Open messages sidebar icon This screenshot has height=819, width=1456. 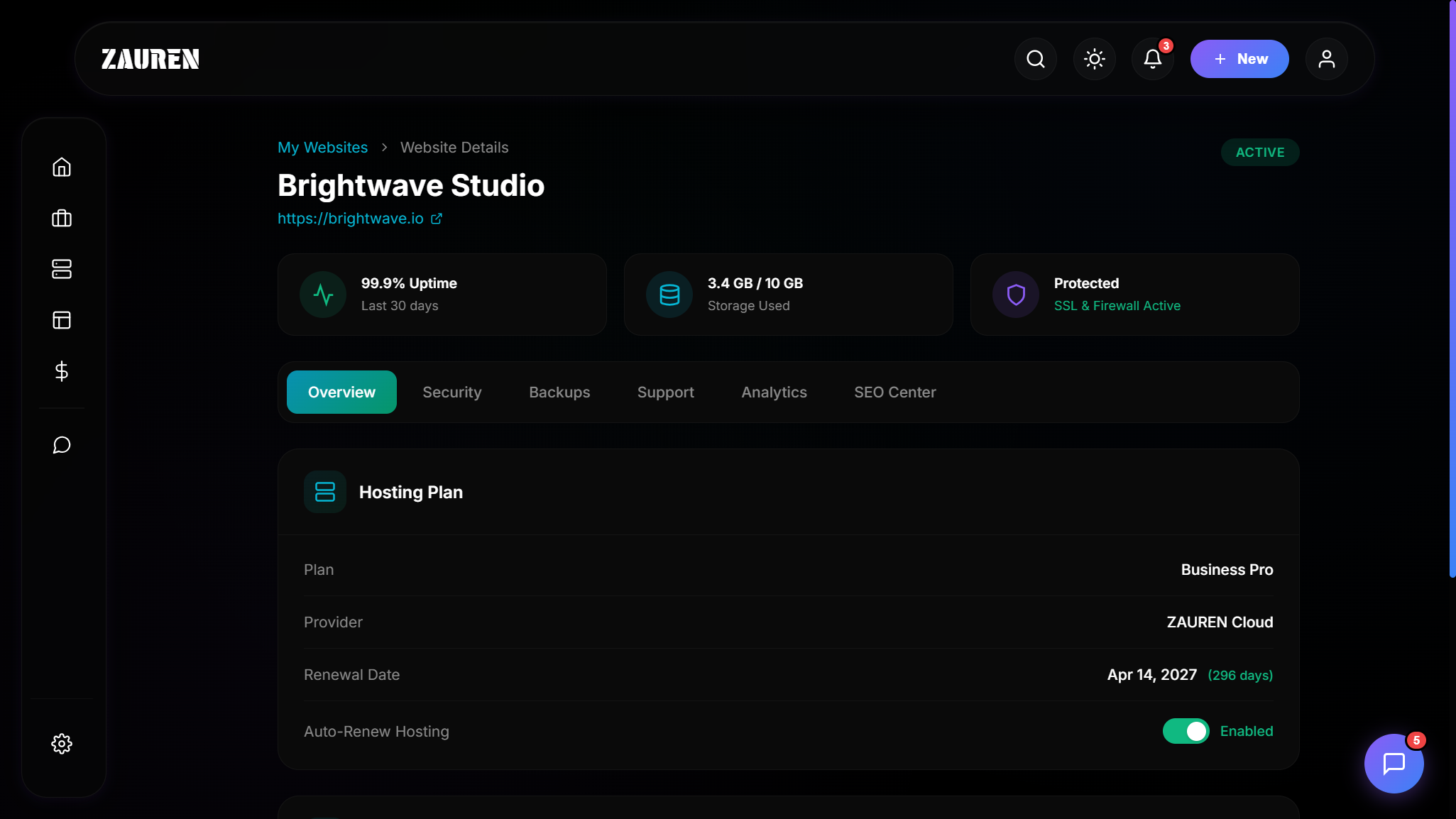click(x=62, y=445)
